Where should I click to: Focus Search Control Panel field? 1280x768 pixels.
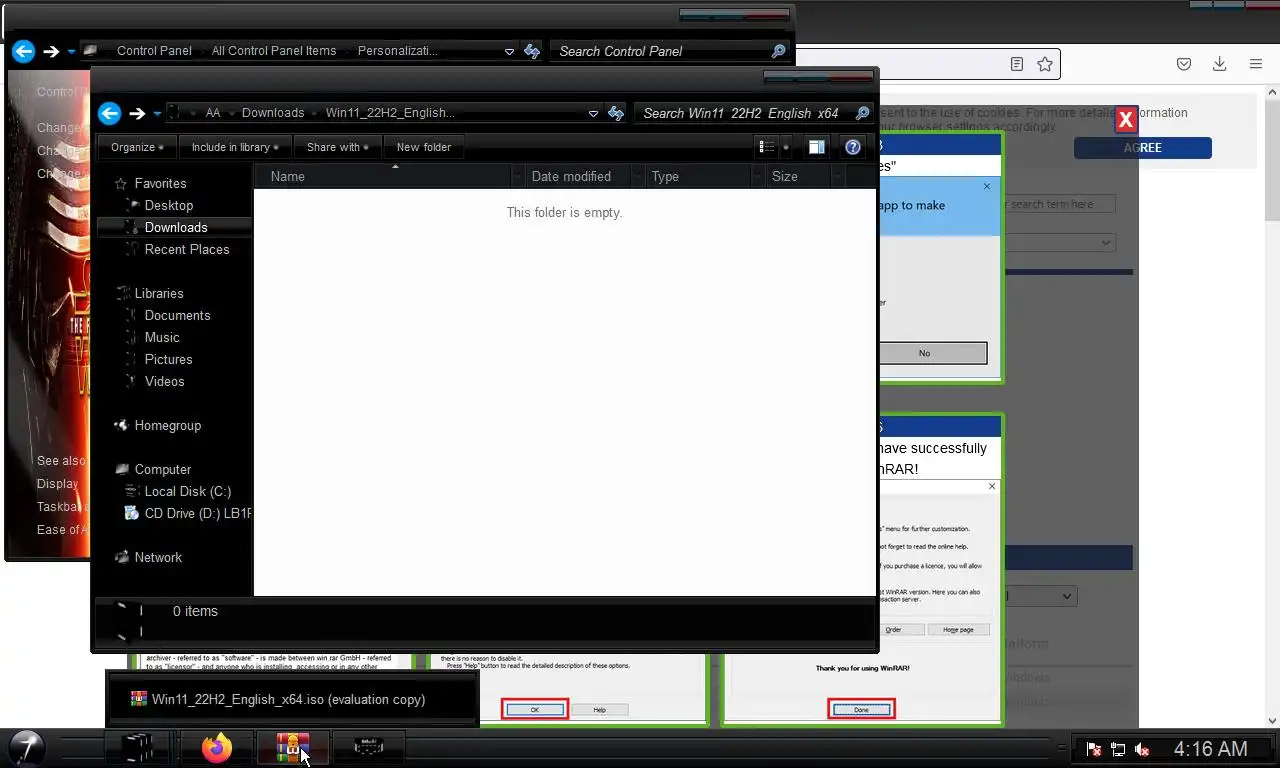click(662, 51)
